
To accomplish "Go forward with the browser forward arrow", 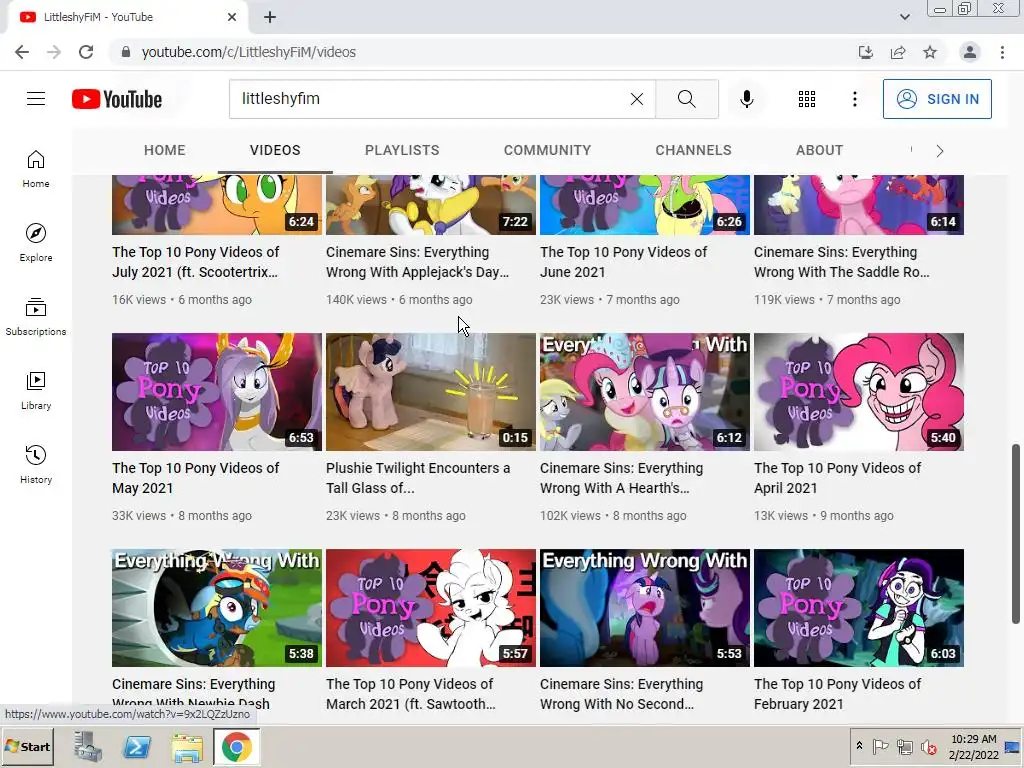I will (54, 52).
